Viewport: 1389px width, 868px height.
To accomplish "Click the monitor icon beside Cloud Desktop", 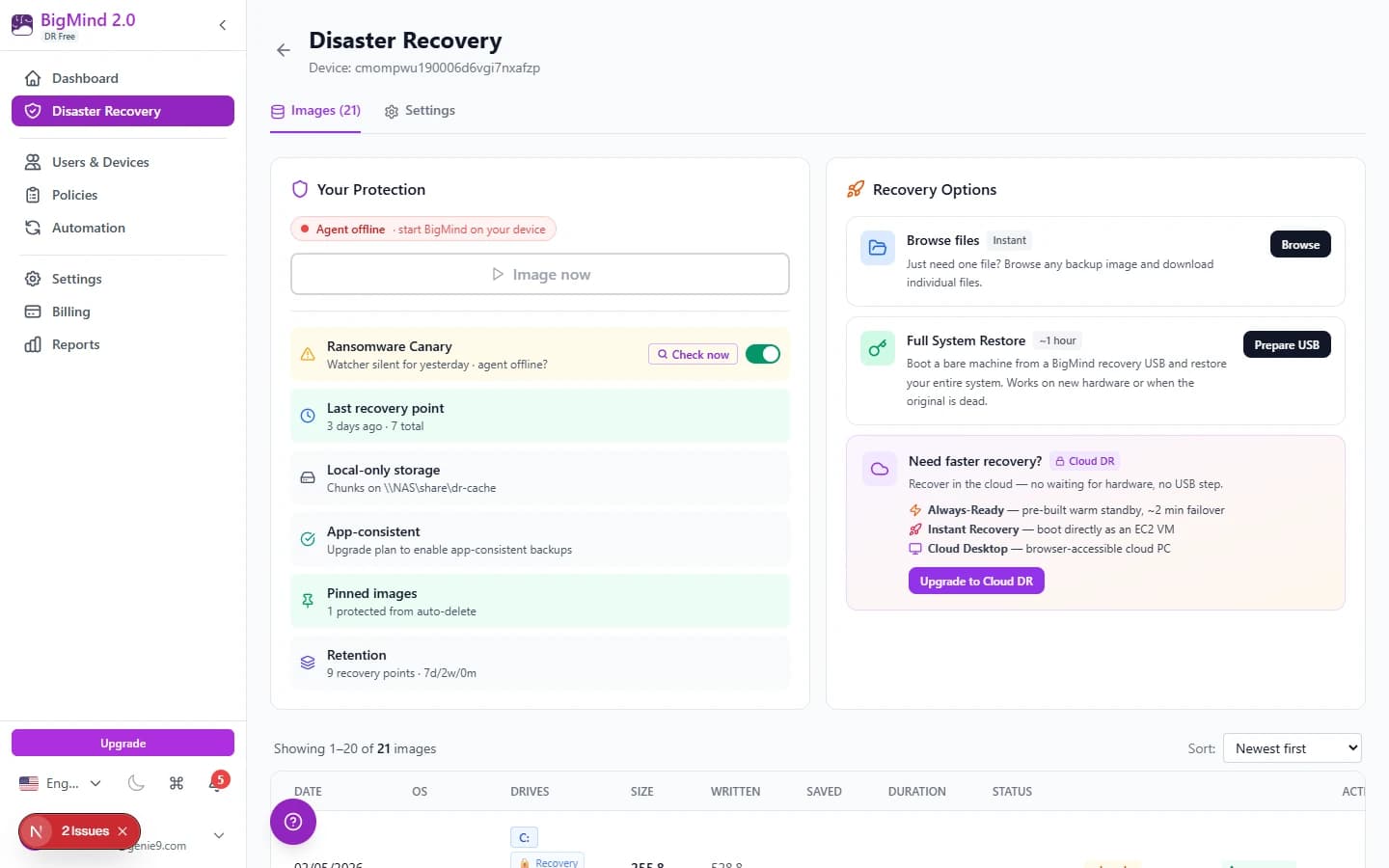I will [915, 549].
